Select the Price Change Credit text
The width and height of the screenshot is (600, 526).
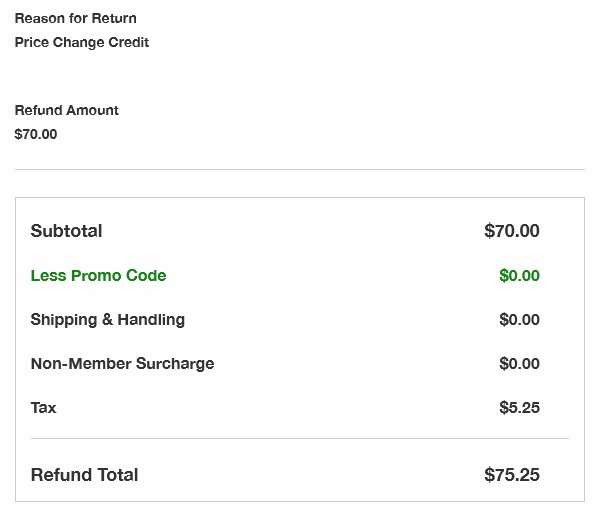(x=82, y=42)
